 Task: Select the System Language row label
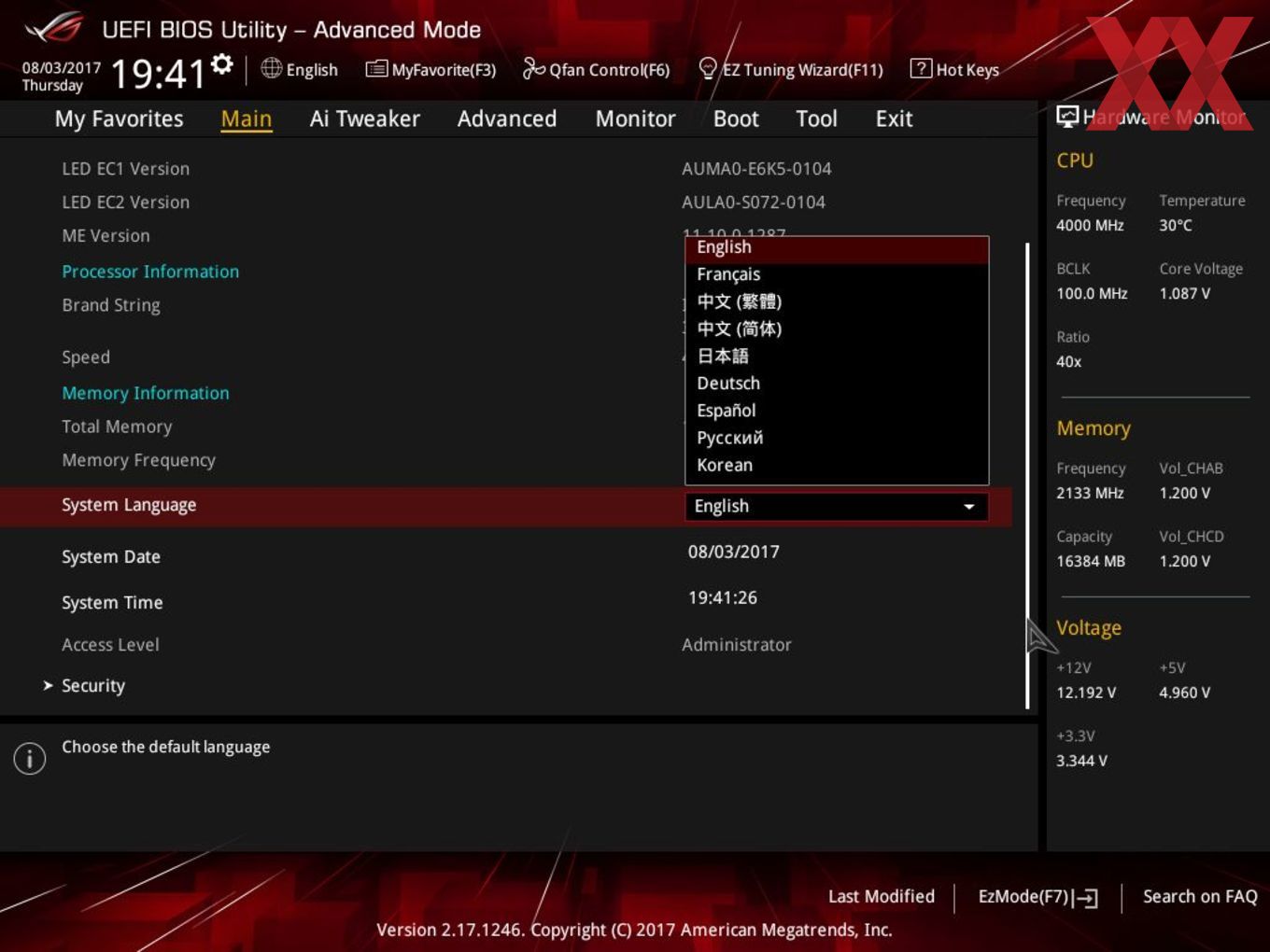pyautogui.click(x=129, y=505)
